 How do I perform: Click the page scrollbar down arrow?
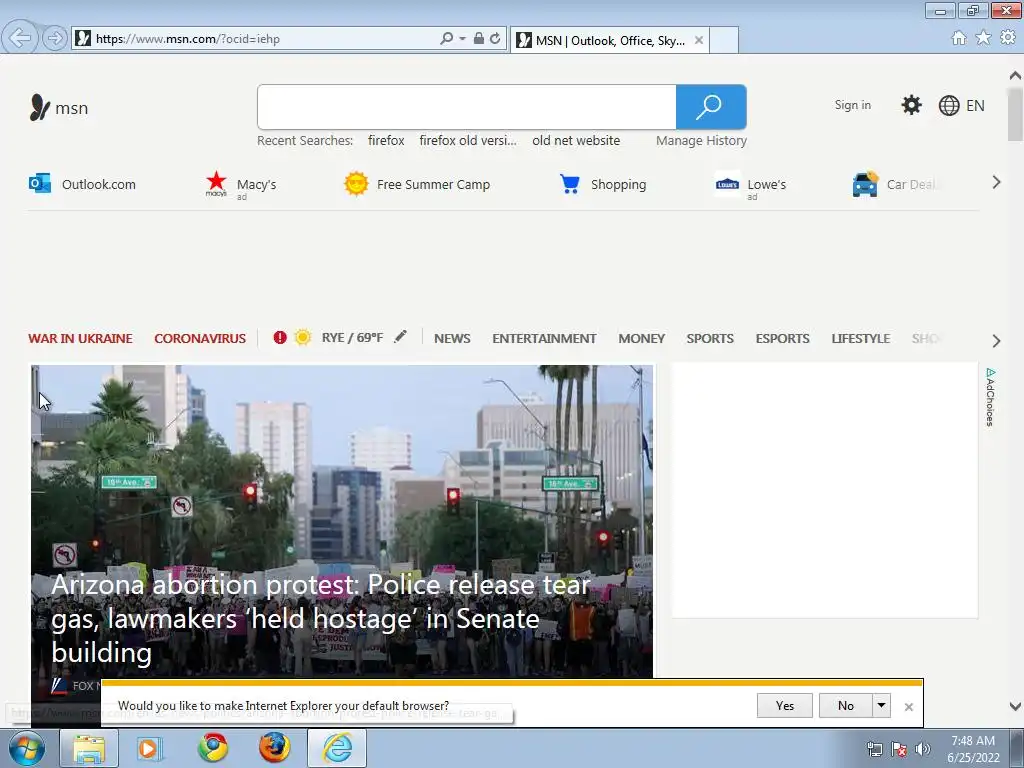coord(1015,706)
